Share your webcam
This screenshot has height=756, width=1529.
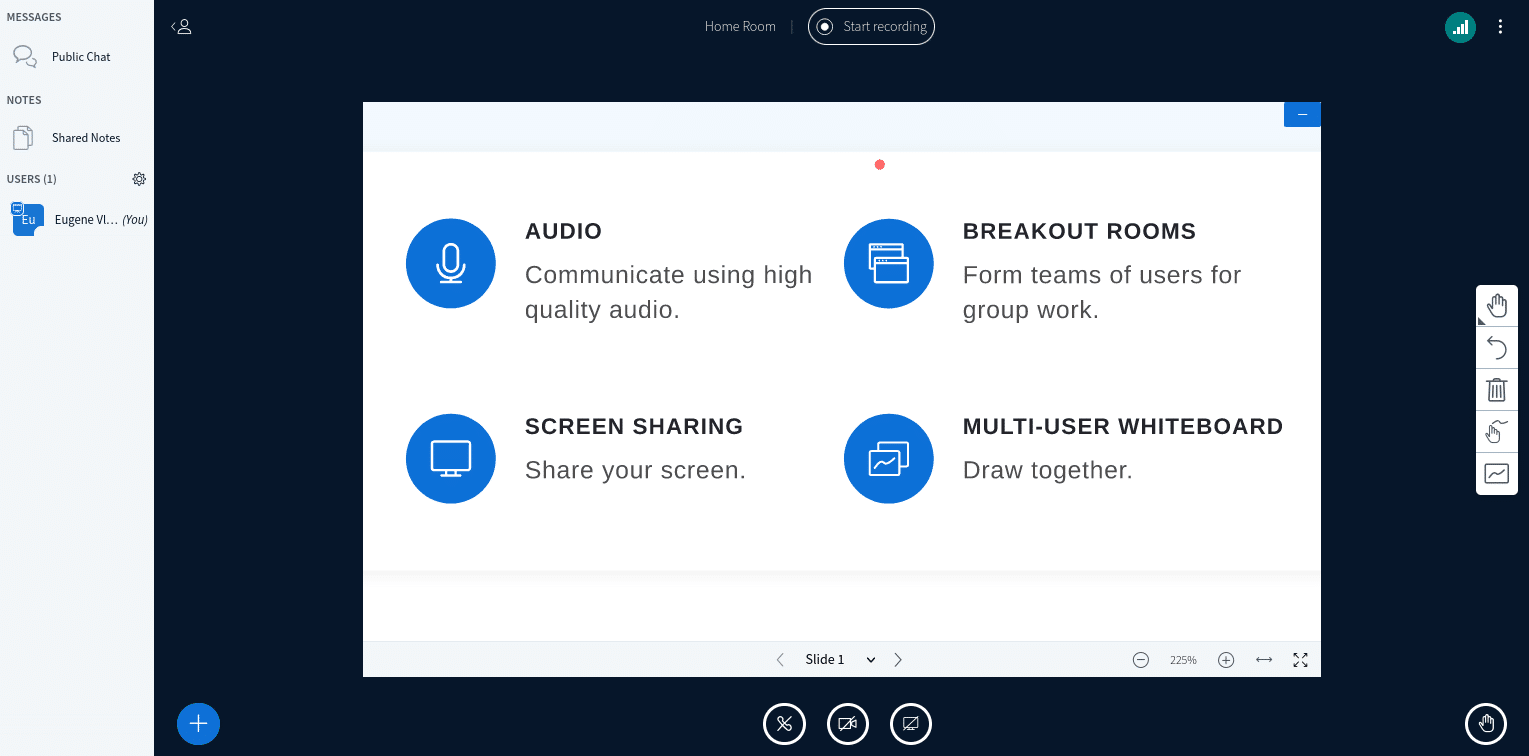coord(847,723)
